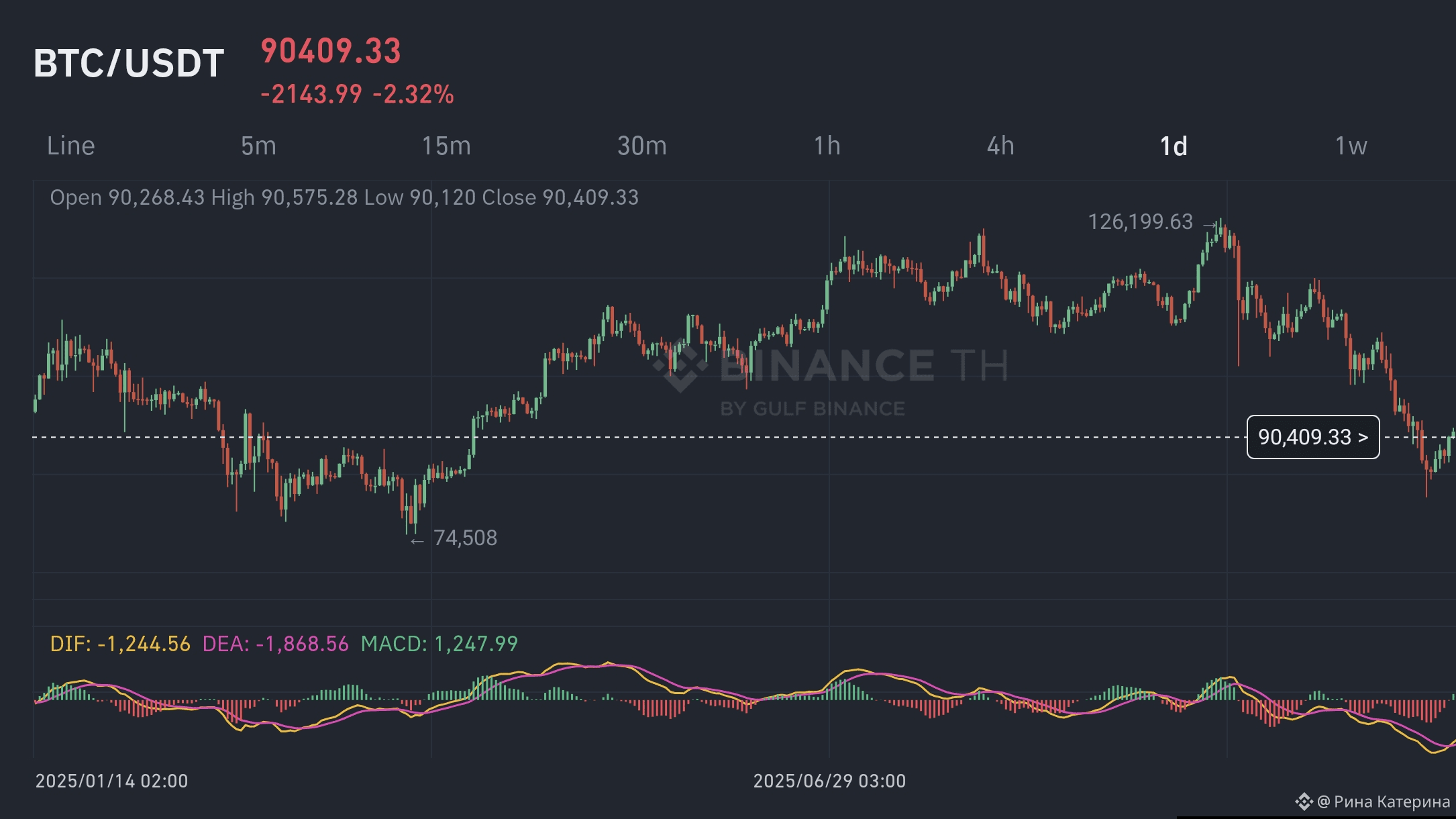Choose the 1h timeframe
Viewport: 1456px width, 819px height.
coord(827,146)
